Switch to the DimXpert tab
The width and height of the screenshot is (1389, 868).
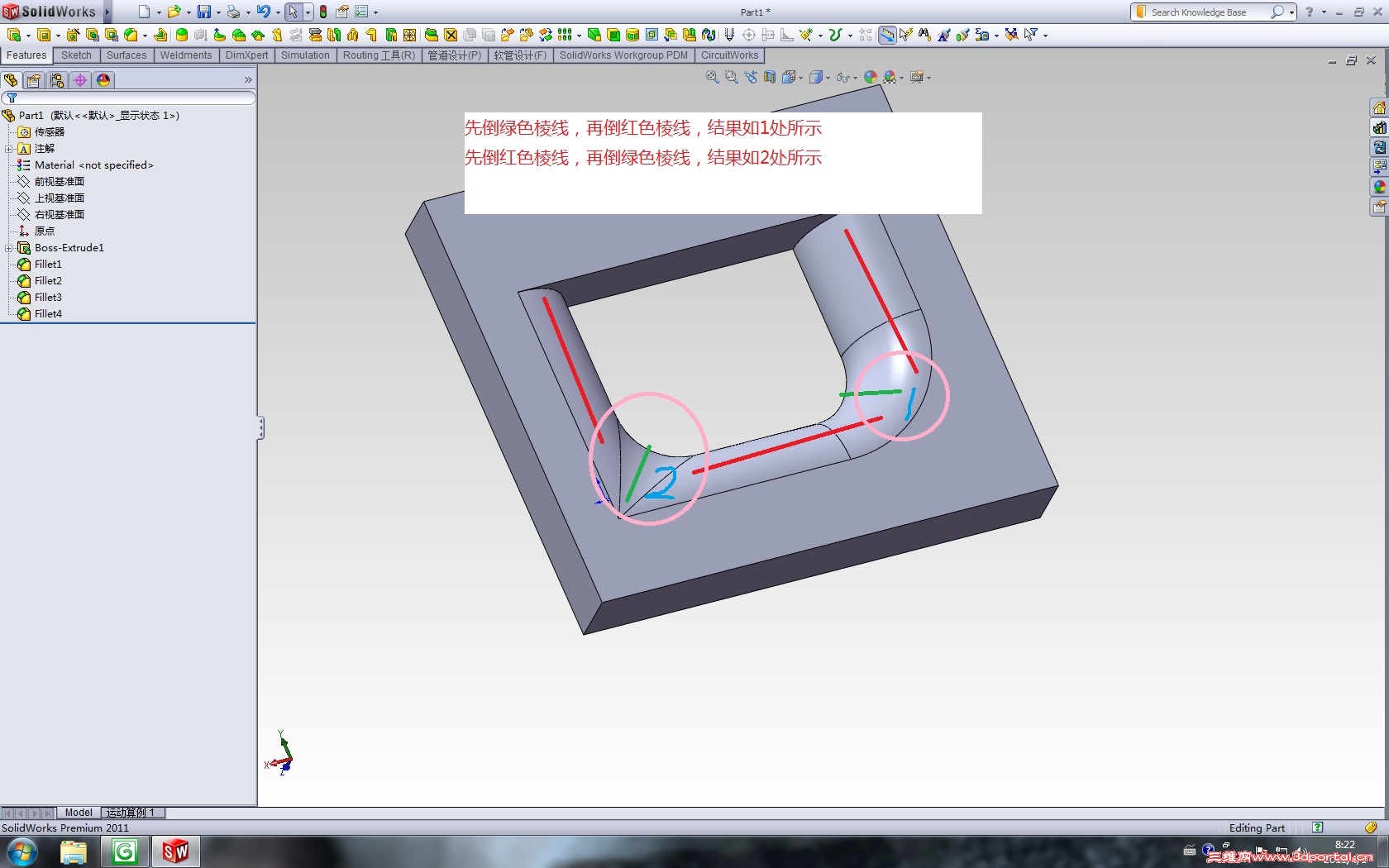pos(246,55)
